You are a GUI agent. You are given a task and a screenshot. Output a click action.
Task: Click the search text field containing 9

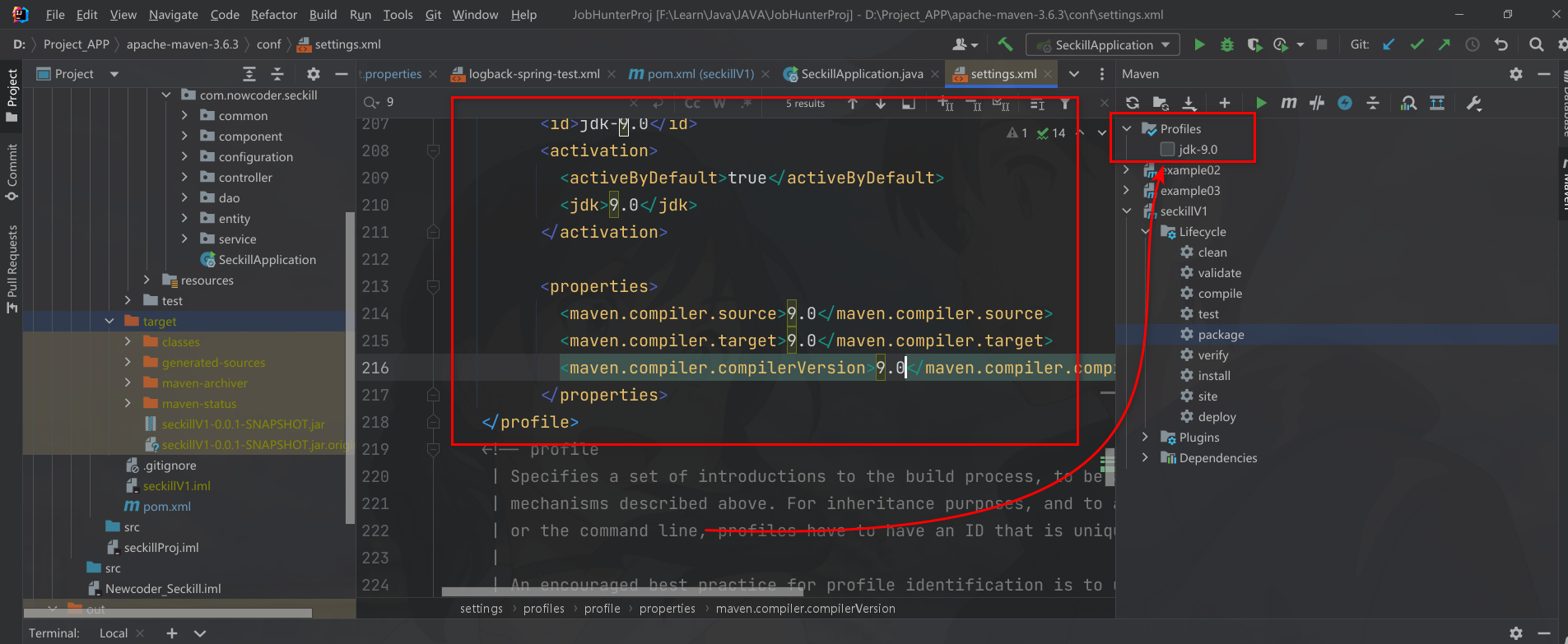click(x=502, y=103)
